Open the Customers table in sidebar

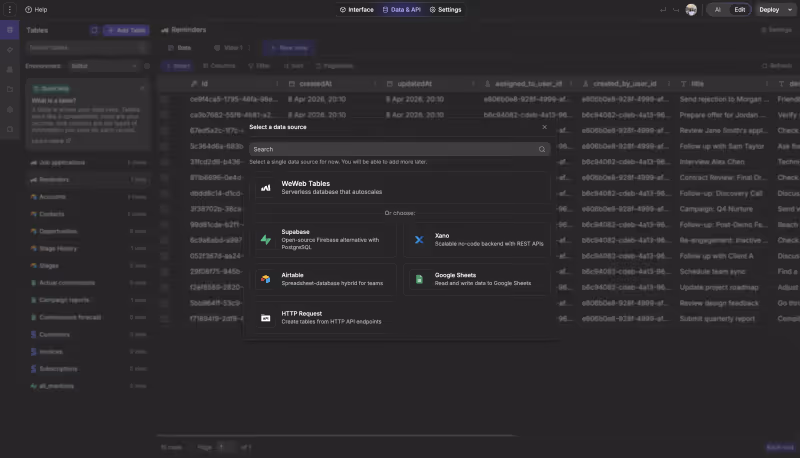(x=88, y=335)
